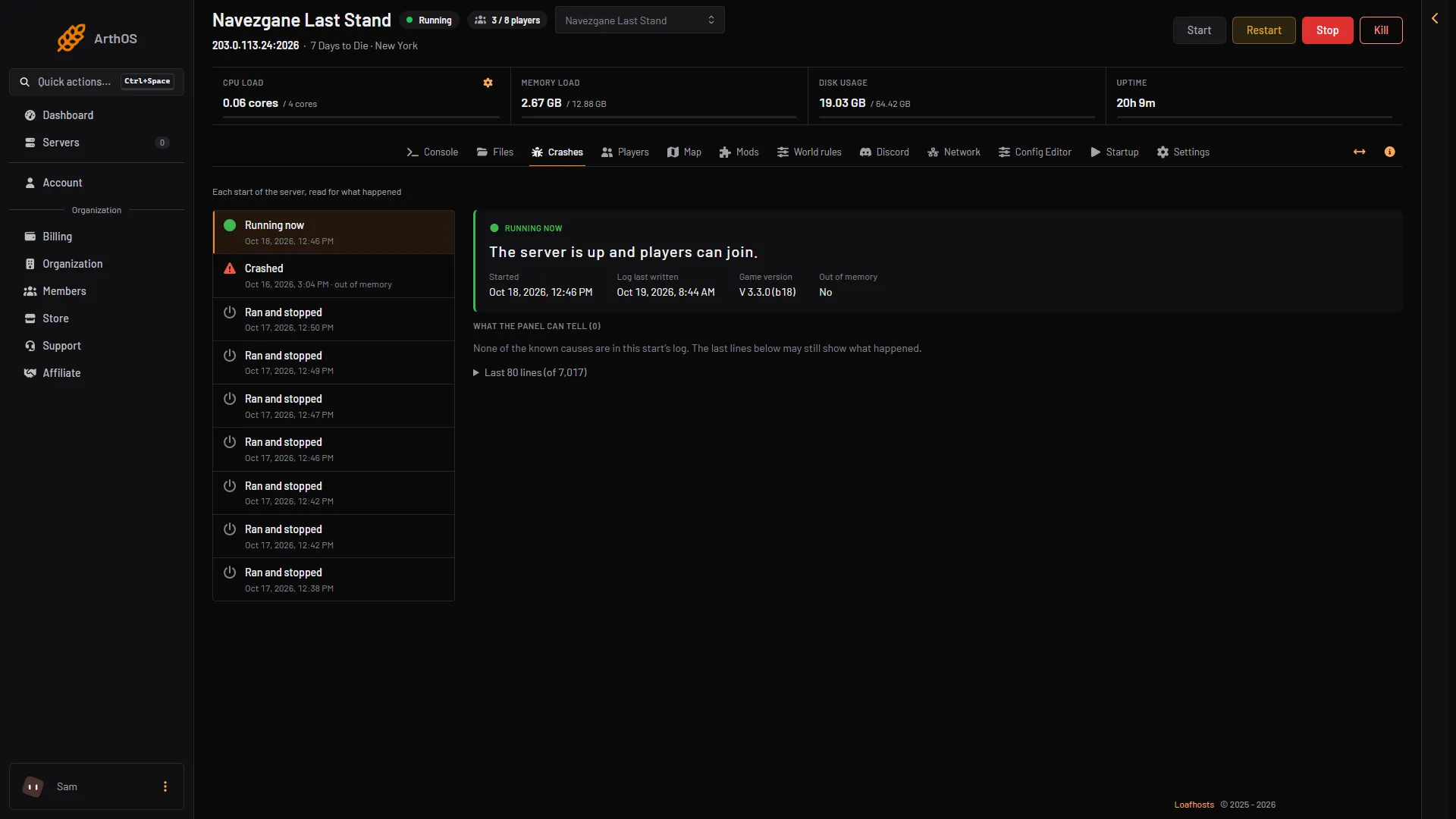Expand Last 80 lines log section
The width and height of the screenshot is (1456, 819).
(530, 372)
